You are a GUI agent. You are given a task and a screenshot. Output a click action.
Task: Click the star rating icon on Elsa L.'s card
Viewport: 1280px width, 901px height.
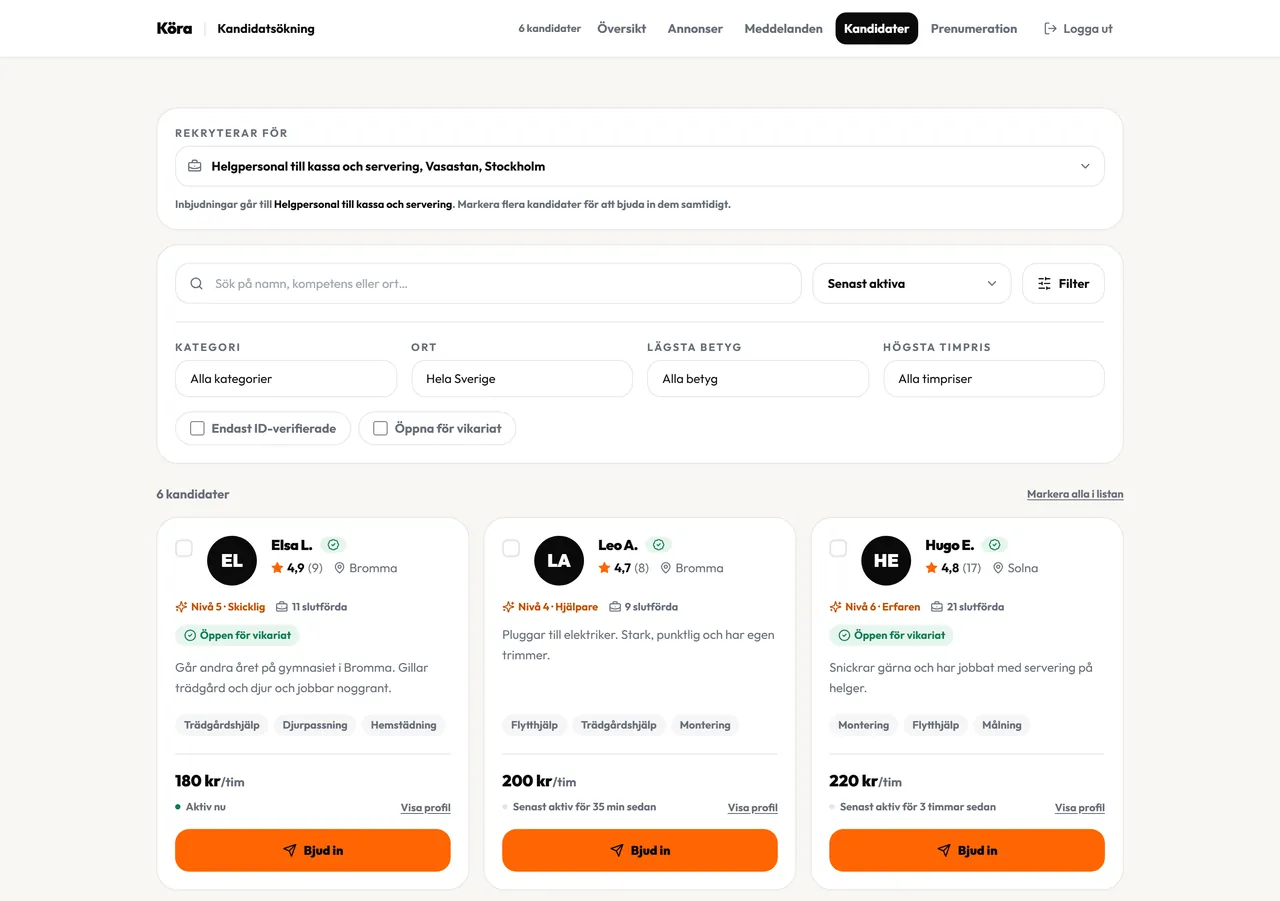pos(277,568)
